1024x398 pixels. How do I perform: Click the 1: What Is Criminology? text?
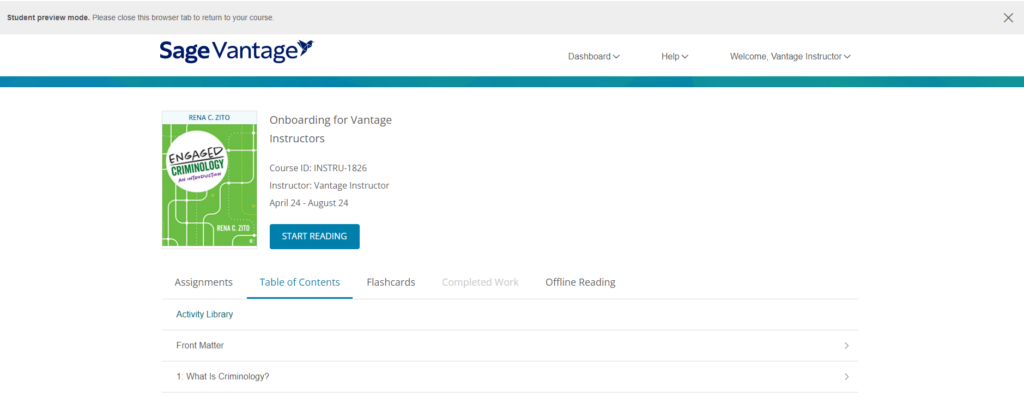pos(223,377)
